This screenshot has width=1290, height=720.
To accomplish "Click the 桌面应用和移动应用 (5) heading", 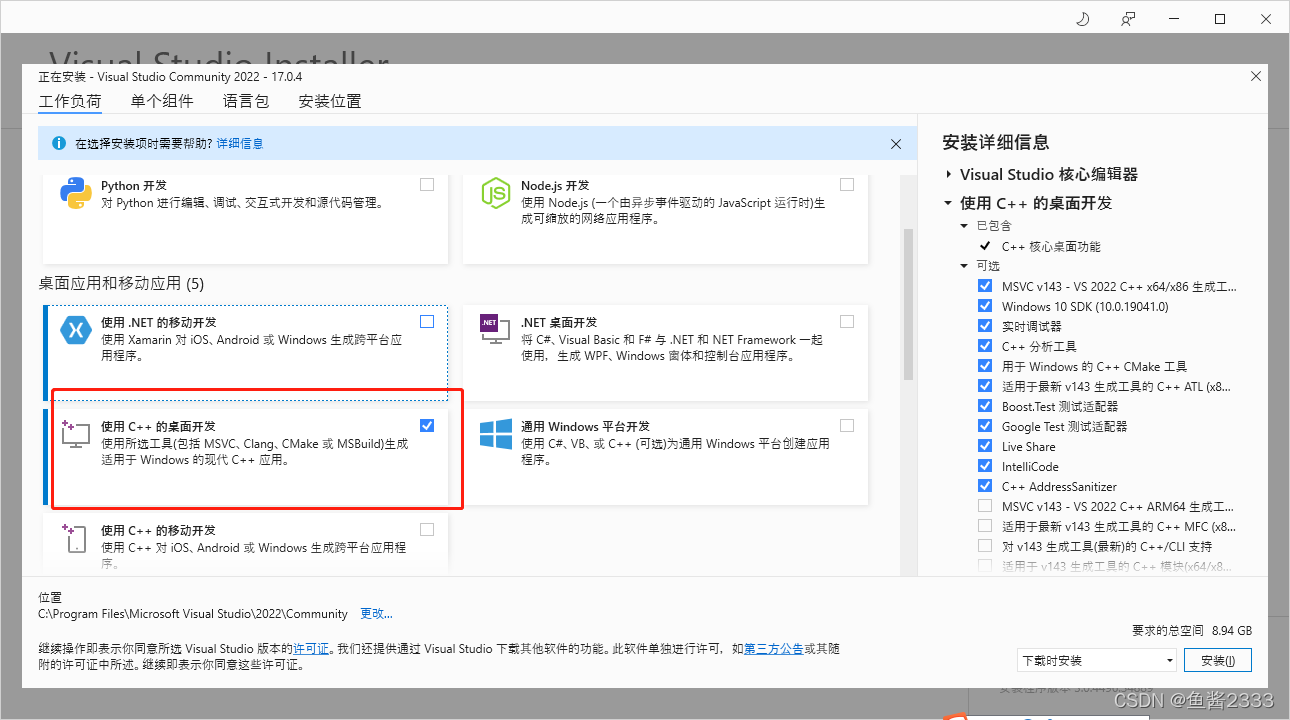I will 121,284.
